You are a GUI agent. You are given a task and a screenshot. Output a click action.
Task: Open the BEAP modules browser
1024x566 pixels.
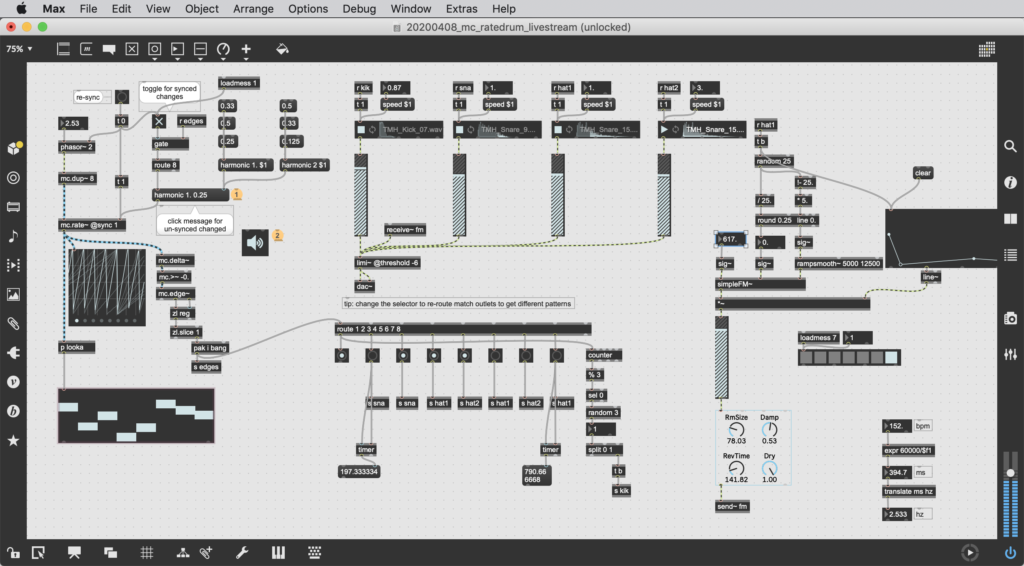coord(13,411)
